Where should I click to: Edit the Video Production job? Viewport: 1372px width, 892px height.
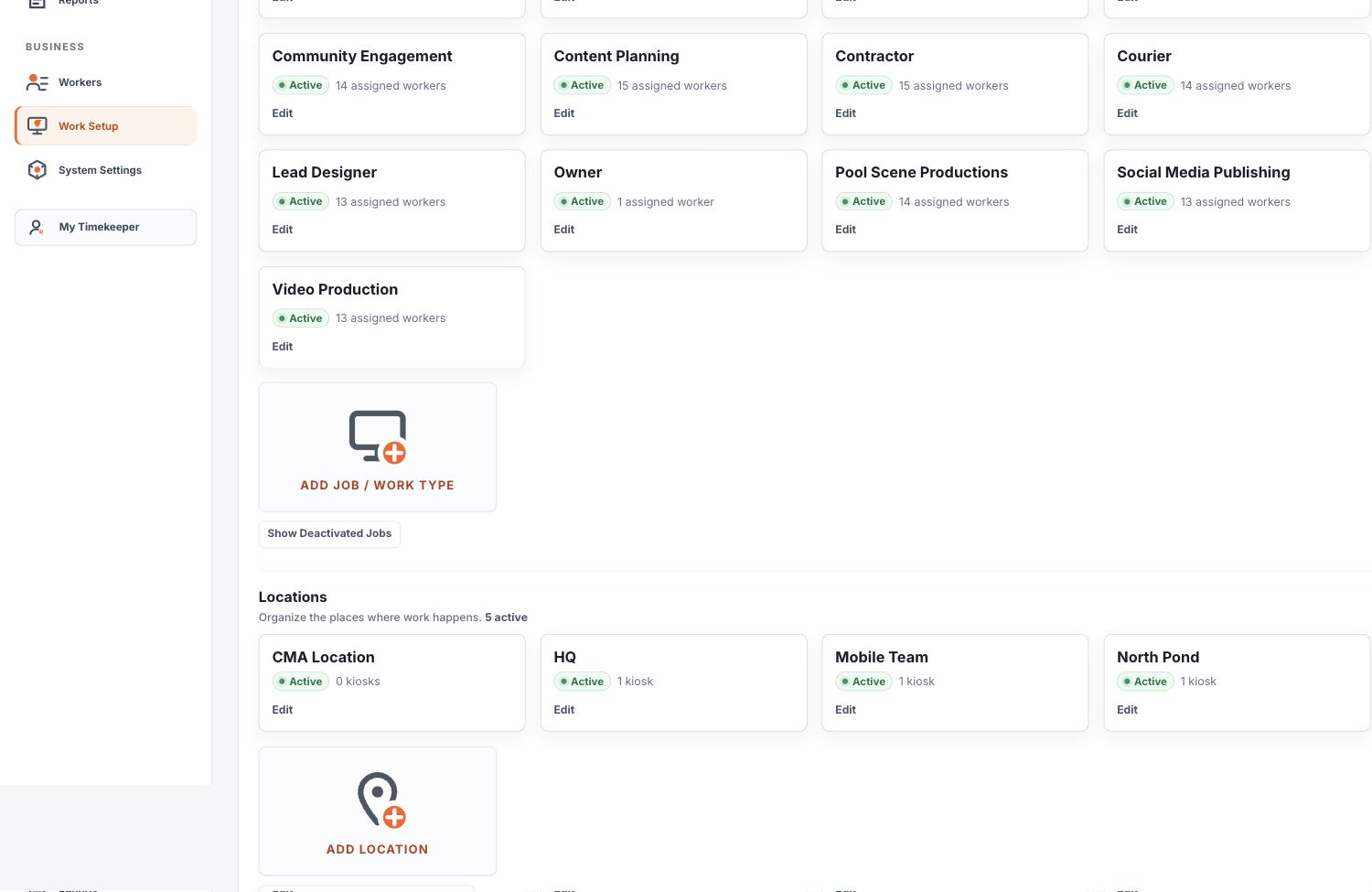[283, 347]
